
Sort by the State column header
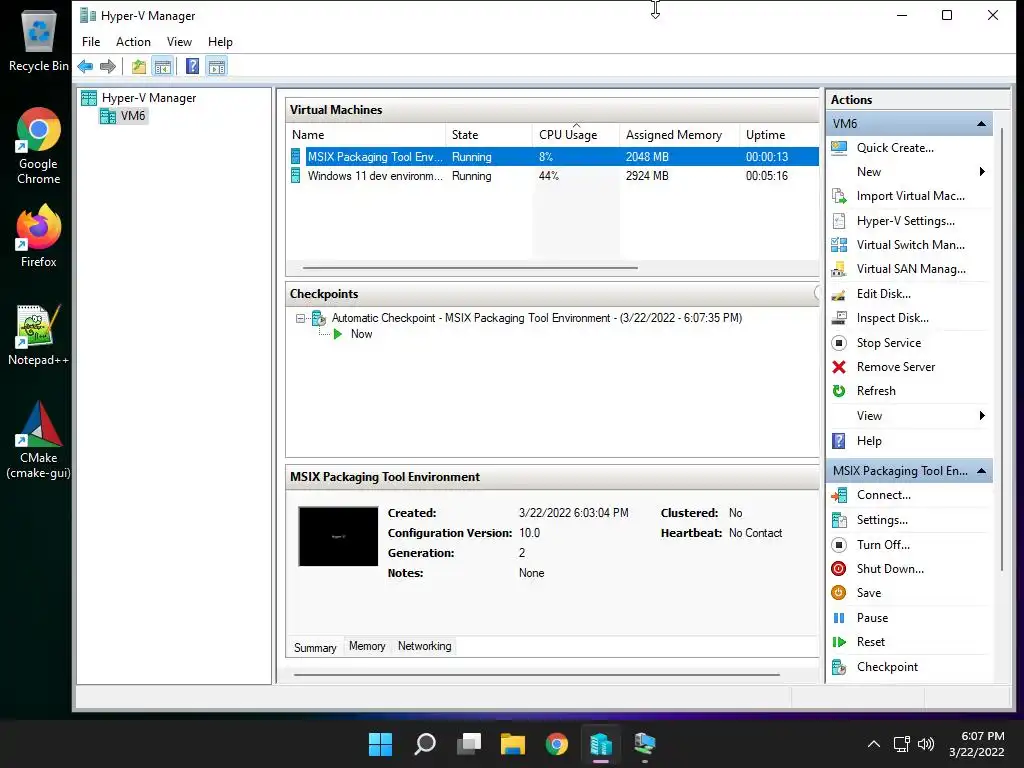(489, 135)
